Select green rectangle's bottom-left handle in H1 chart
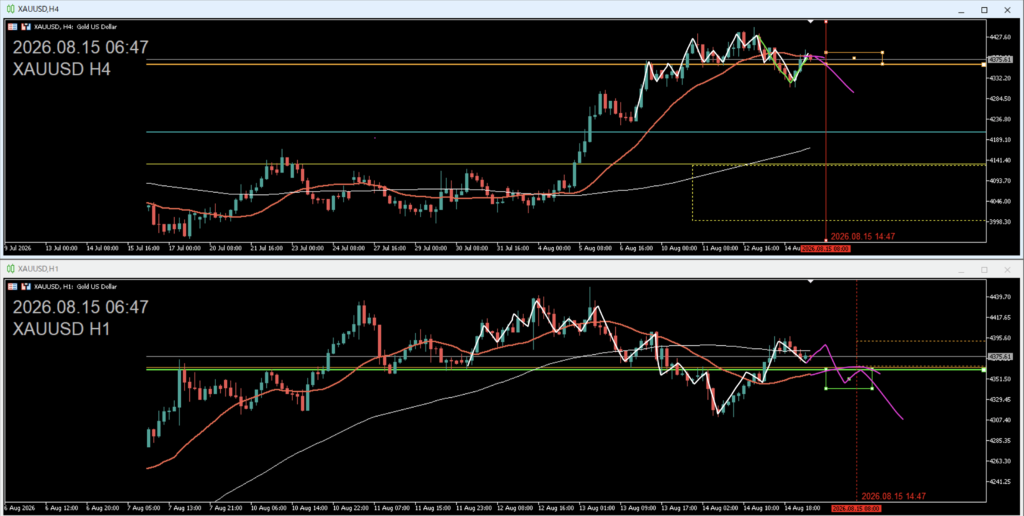Screen dimensions: 1024x516 pos(826,389)
